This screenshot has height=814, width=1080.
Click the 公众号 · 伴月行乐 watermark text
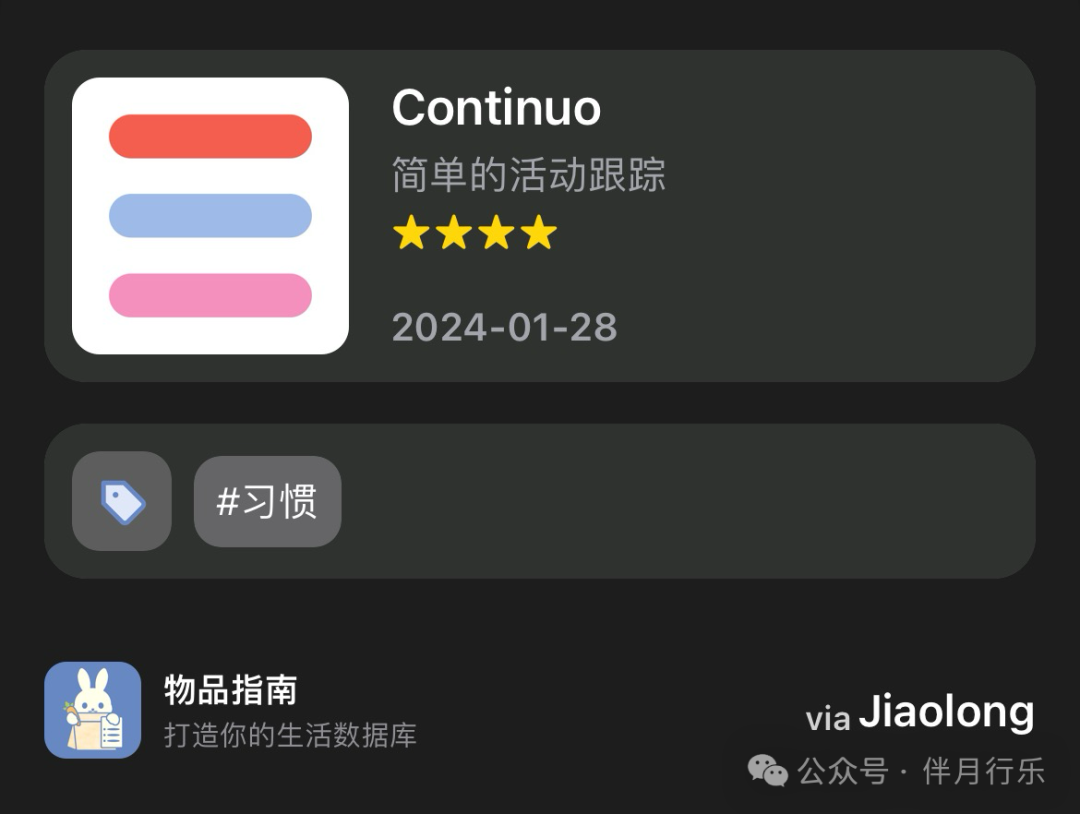(x=921, y=771)
